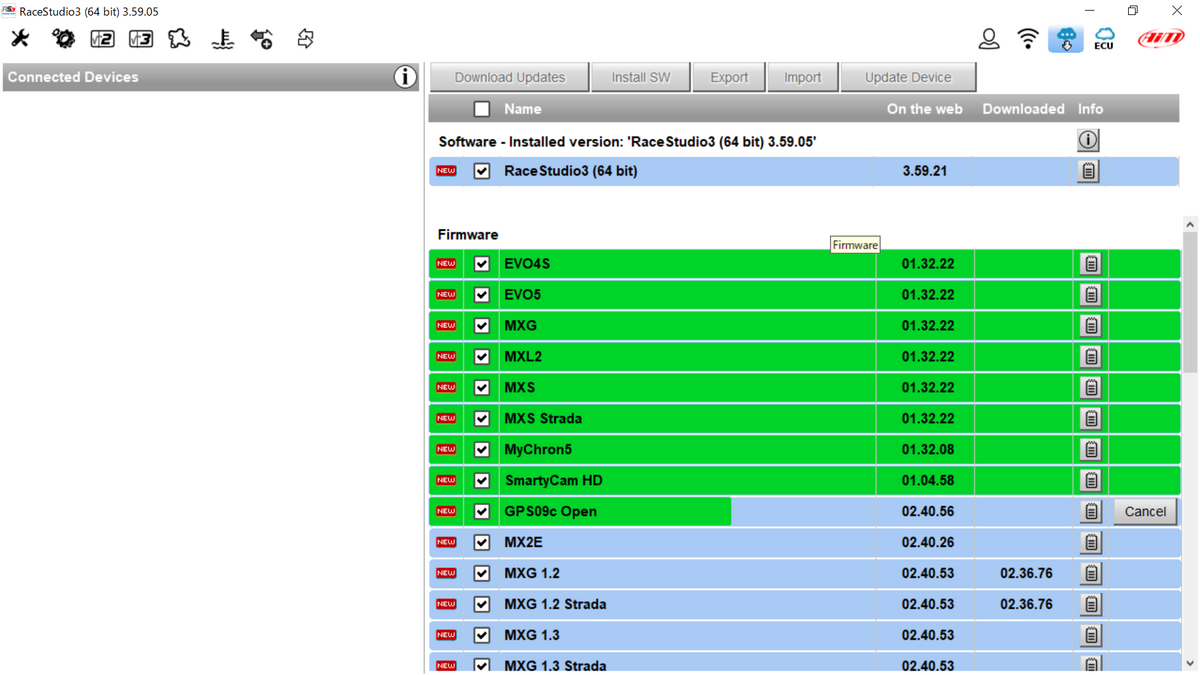
Task: Open release notes for MXG 1.2 firmware
Action: (1091, 574)
